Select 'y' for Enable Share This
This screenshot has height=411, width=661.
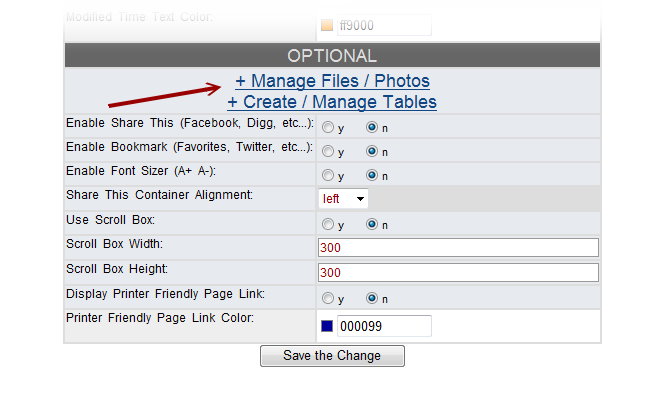pos(328,127)
